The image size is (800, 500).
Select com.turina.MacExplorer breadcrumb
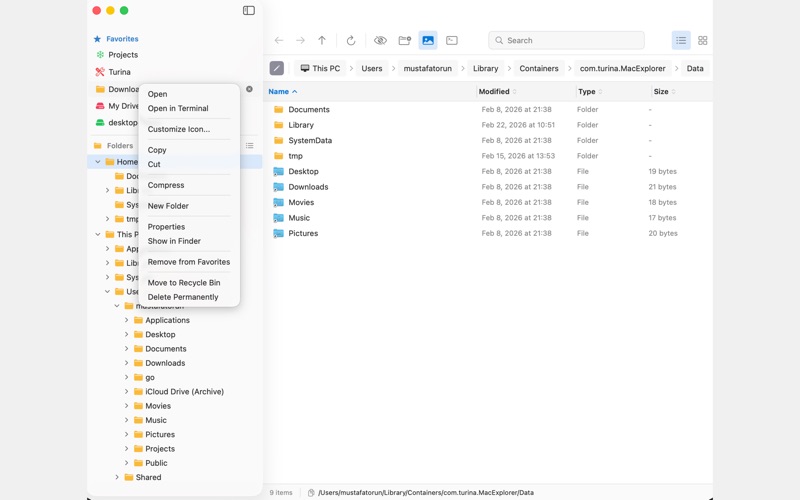click(622, 68)
